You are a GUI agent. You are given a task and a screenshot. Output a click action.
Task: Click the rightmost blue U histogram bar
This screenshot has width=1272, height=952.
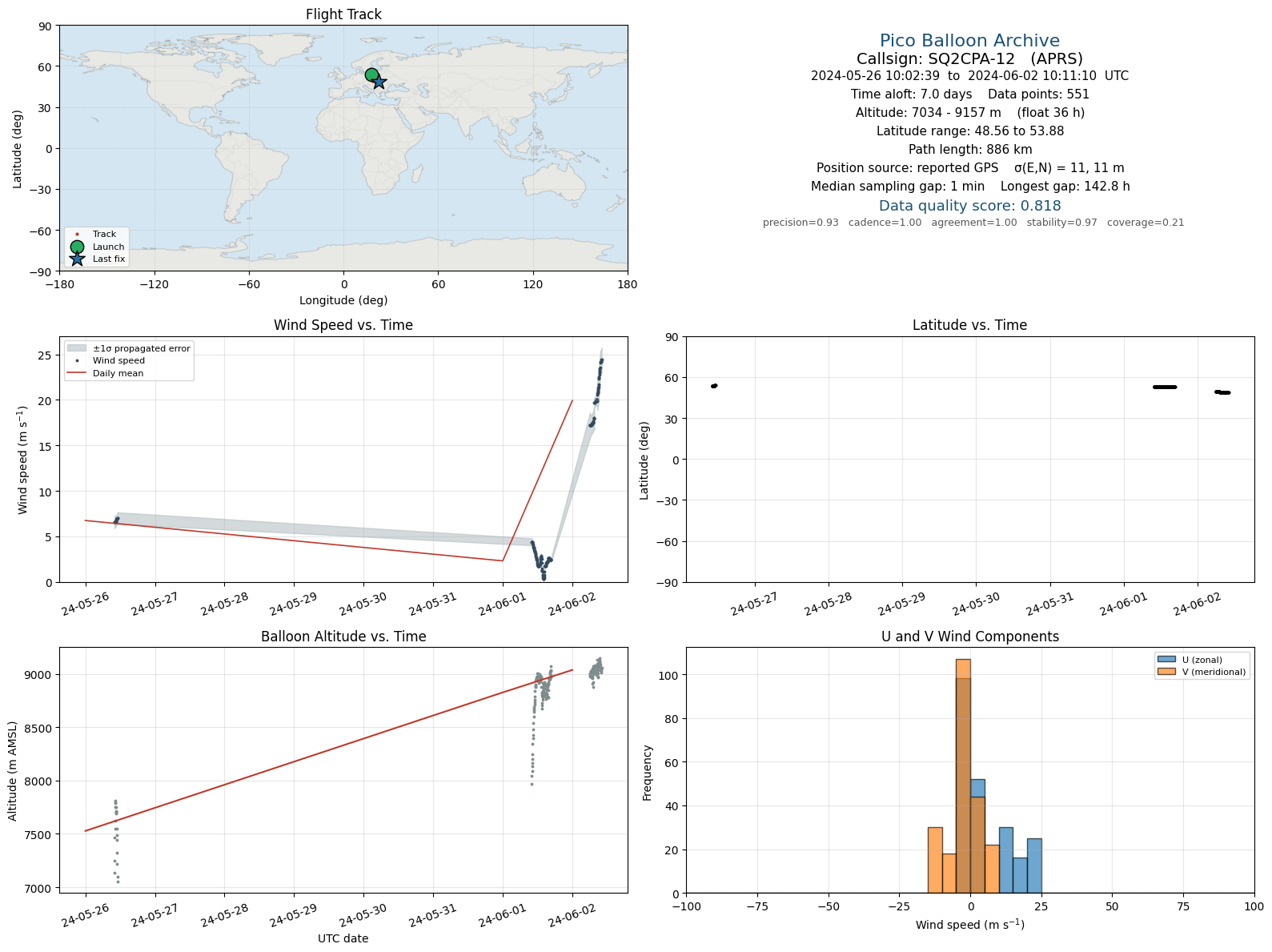(1034, 866)
